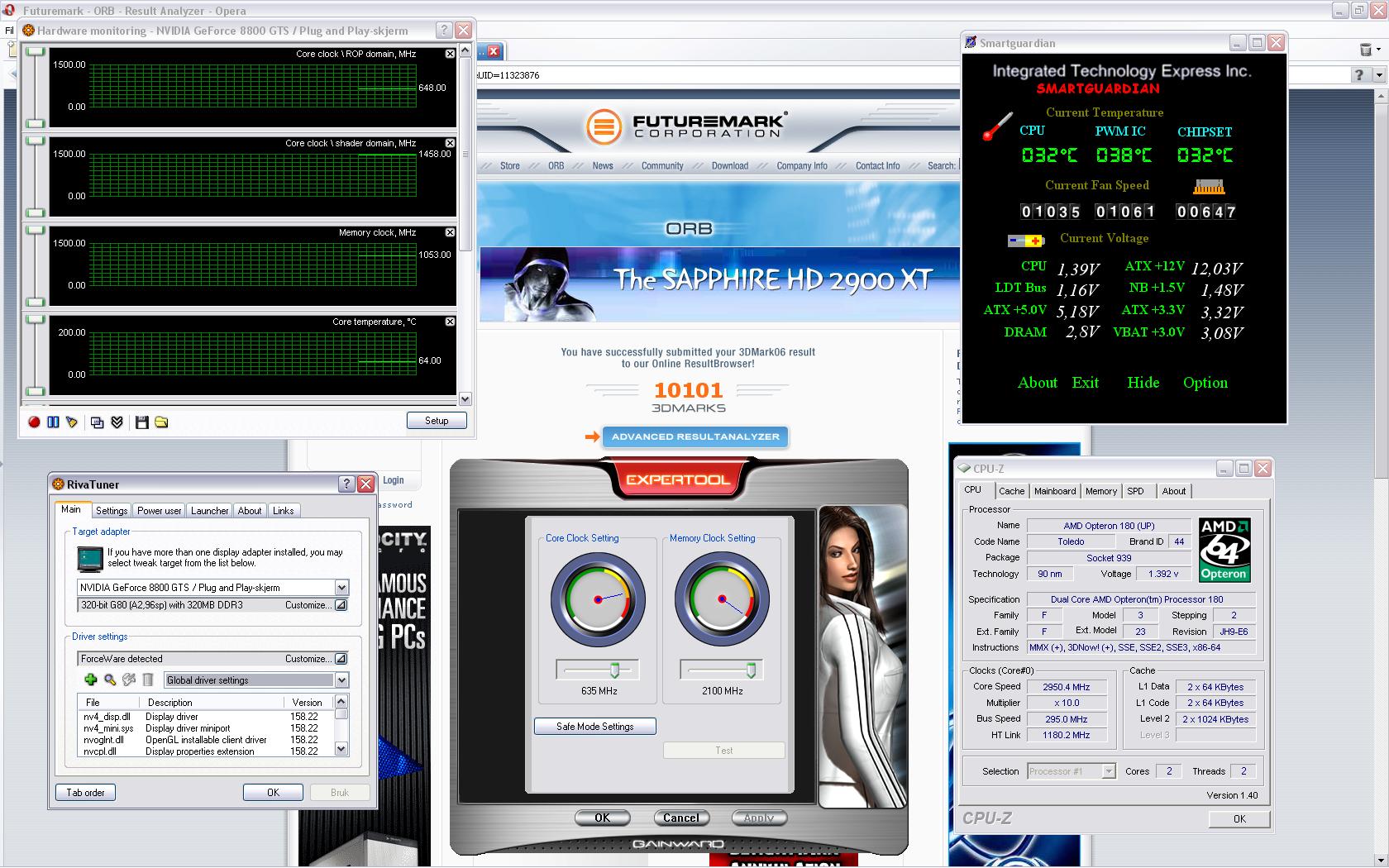Click the Core clock ROP graph vertical slider

[x=35, y=88]
